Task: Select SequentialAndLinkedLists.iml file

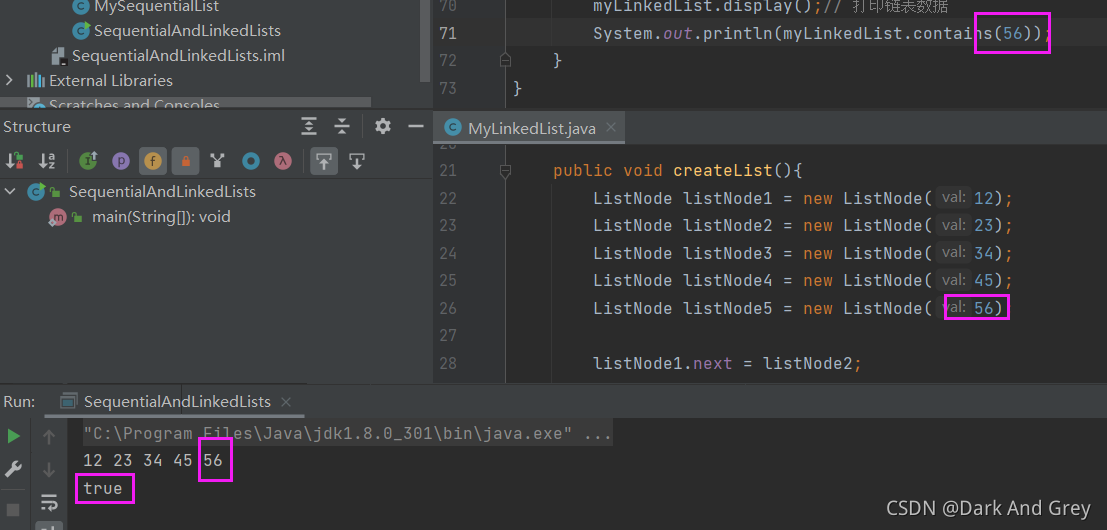Action: click(178, 55)
